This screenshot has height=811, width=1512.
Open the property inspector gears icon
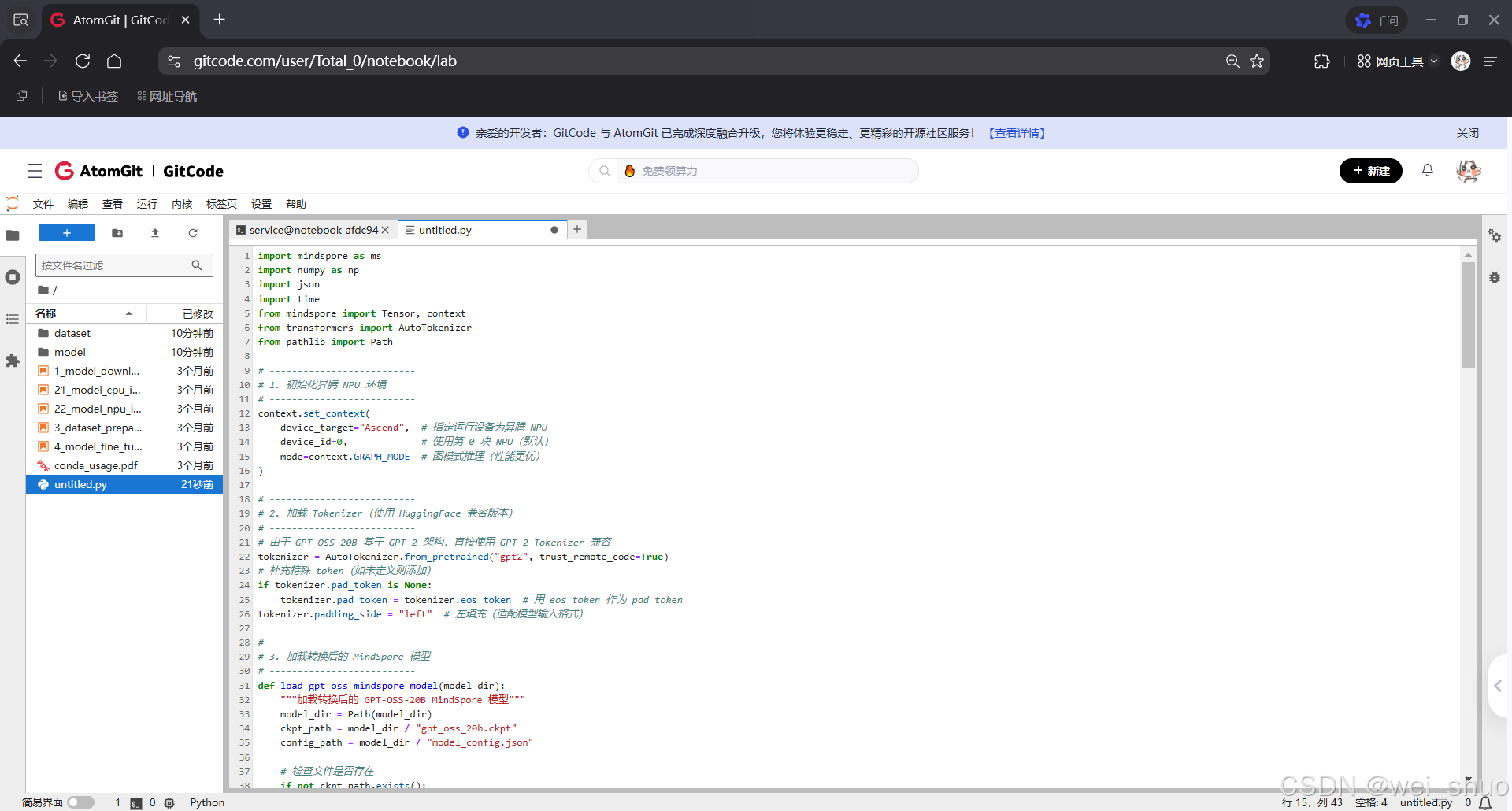(1494, 235)
